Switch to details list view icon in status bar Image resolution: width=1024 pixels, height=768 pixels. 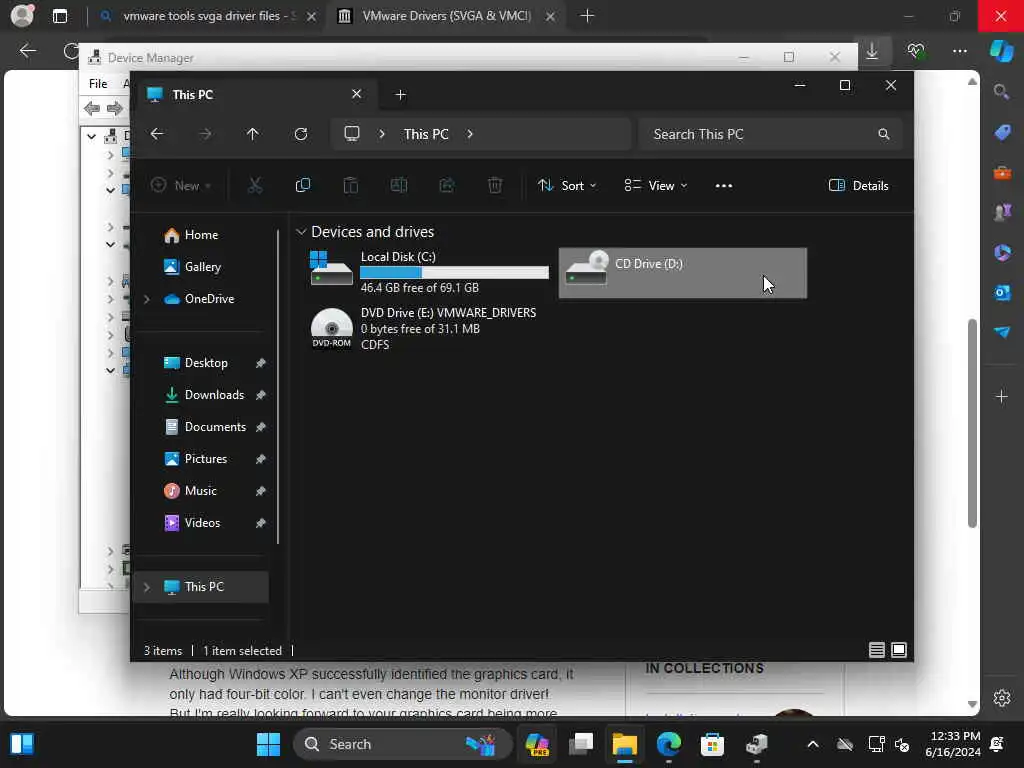point(876,650)
